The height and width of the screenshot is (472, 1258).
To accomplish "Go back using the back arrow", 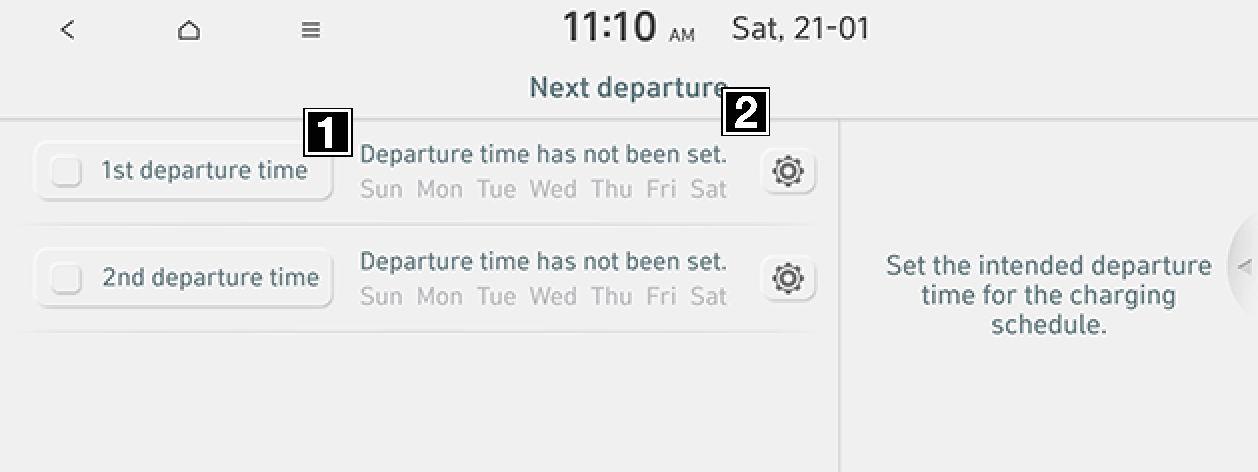I will 67,30.
